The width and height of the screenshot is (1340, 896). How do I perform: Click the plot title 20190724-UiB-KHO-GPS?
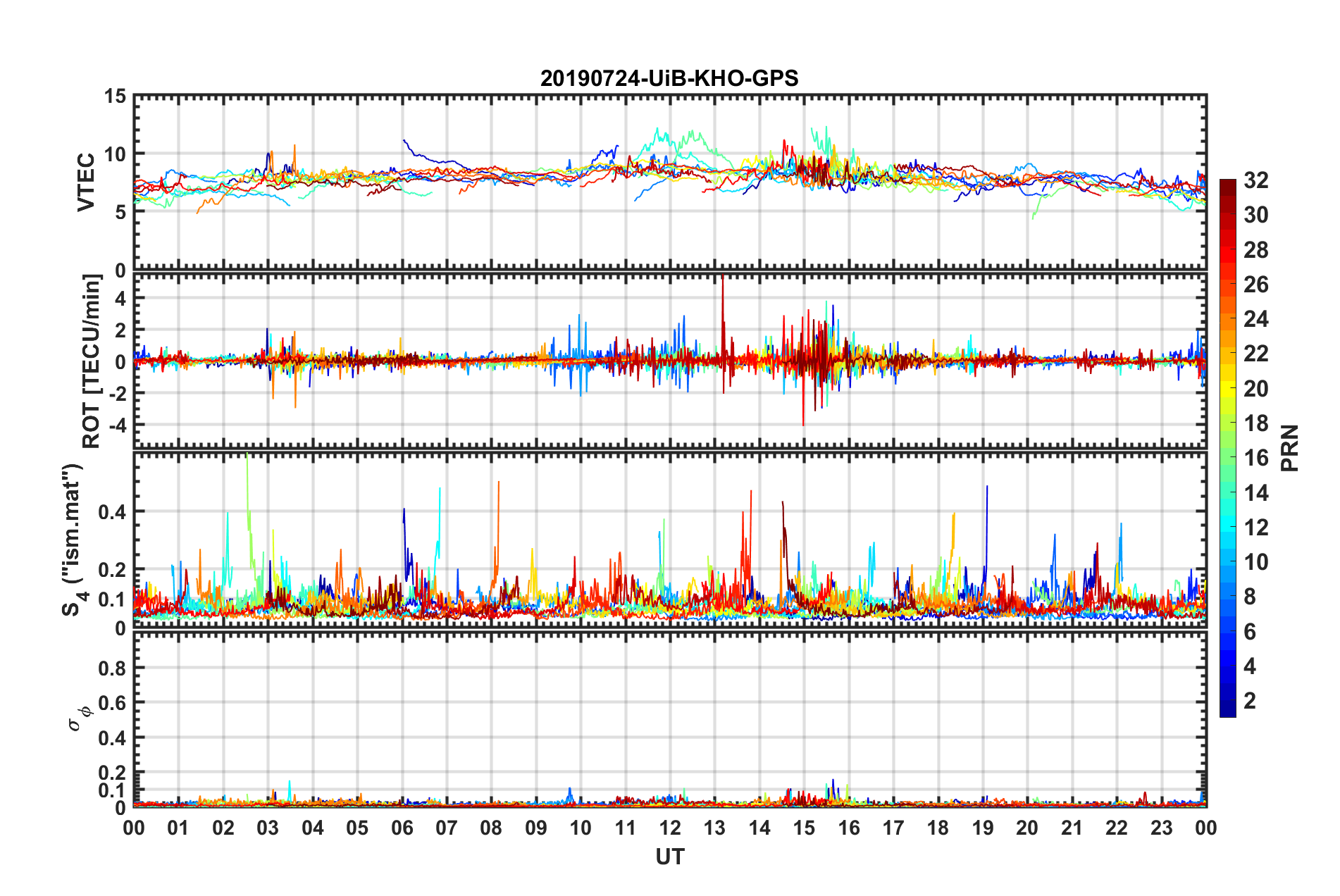coord(669,78)
